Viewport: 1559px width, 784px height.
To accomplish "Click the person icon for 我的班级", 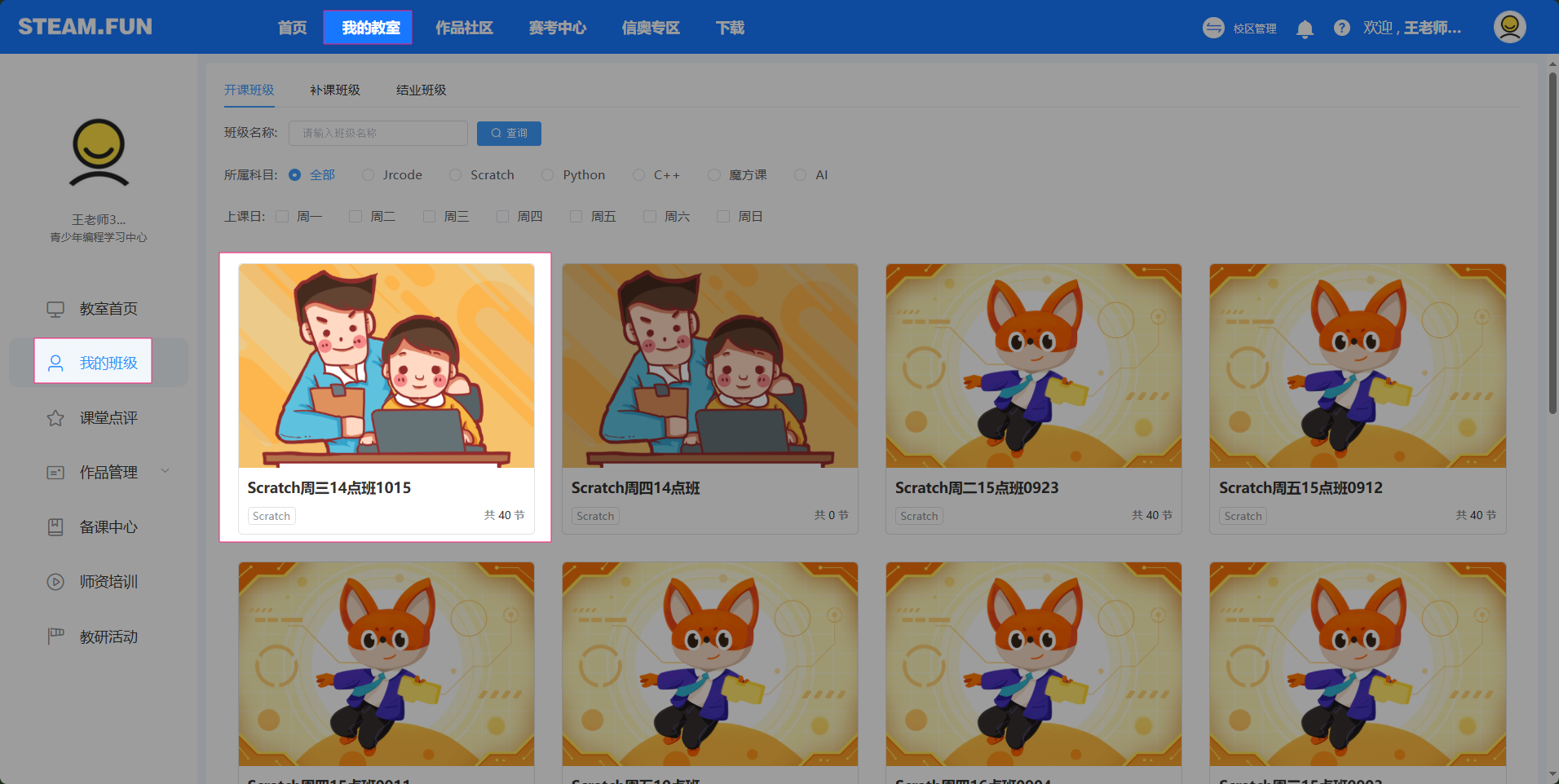I will point(55,363).
